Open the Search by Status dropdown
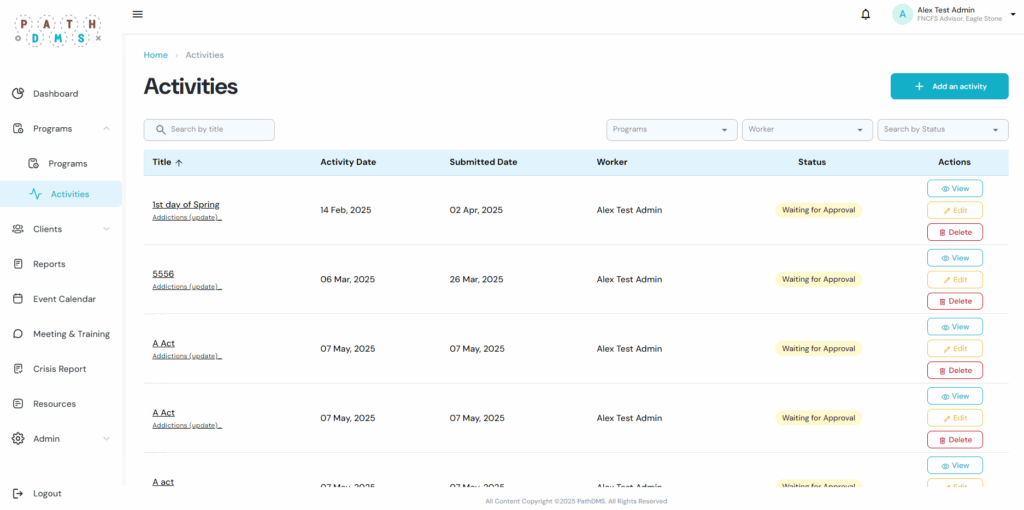Screen dimensions: 1024x510 tap(942, 129)
